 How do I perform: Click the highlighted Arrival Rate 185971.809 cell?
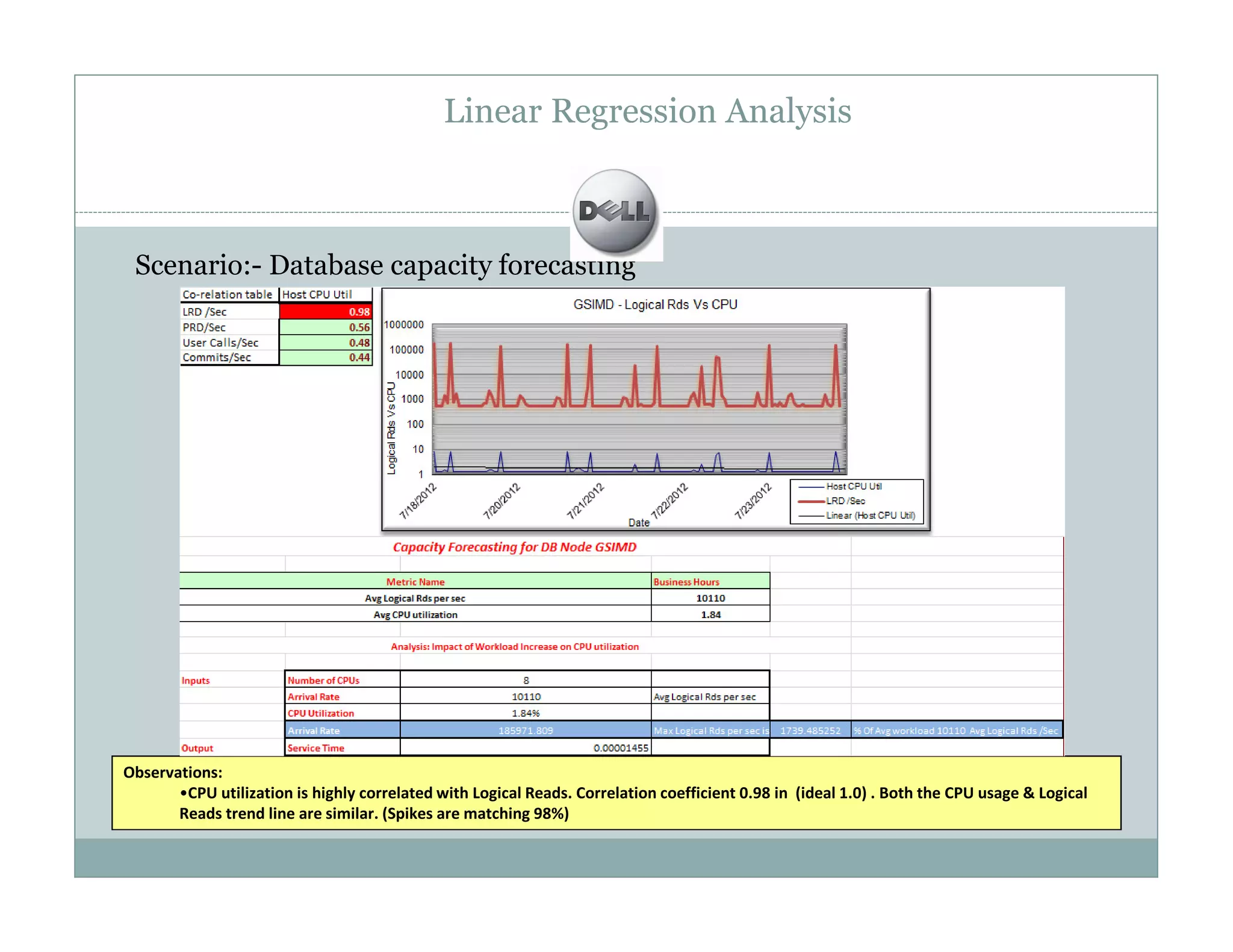coord(526,731)
